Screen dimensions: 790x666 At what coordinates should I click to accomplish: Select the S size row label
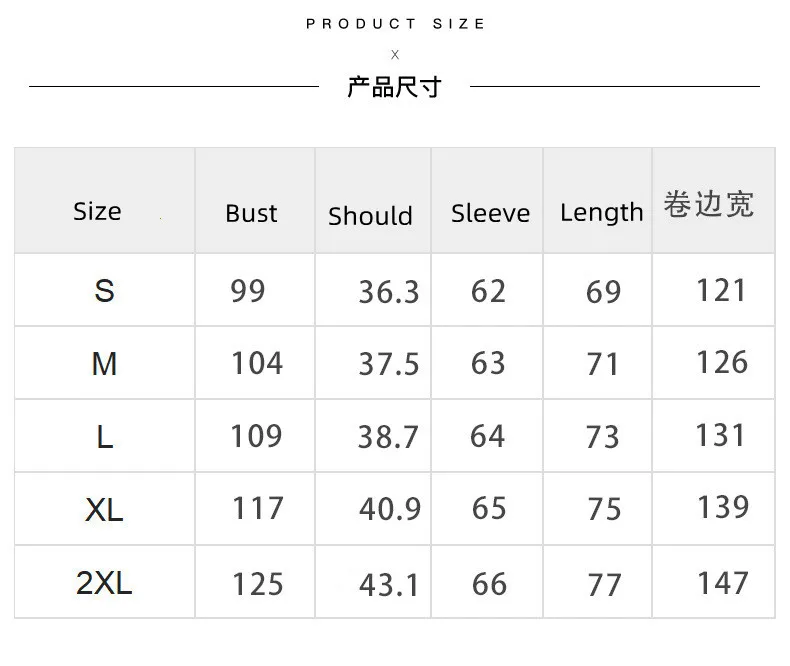tap(104, 291)
